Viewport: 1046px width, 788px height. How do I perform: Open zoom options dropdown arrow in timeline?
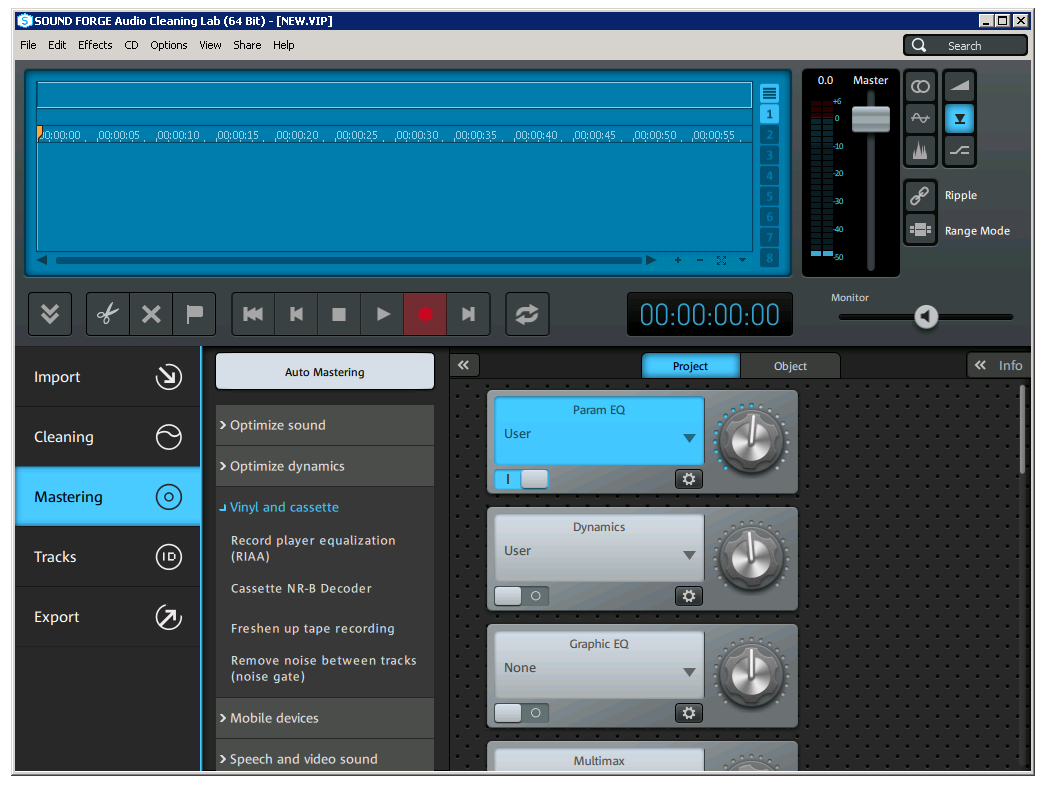pos(742,260)
